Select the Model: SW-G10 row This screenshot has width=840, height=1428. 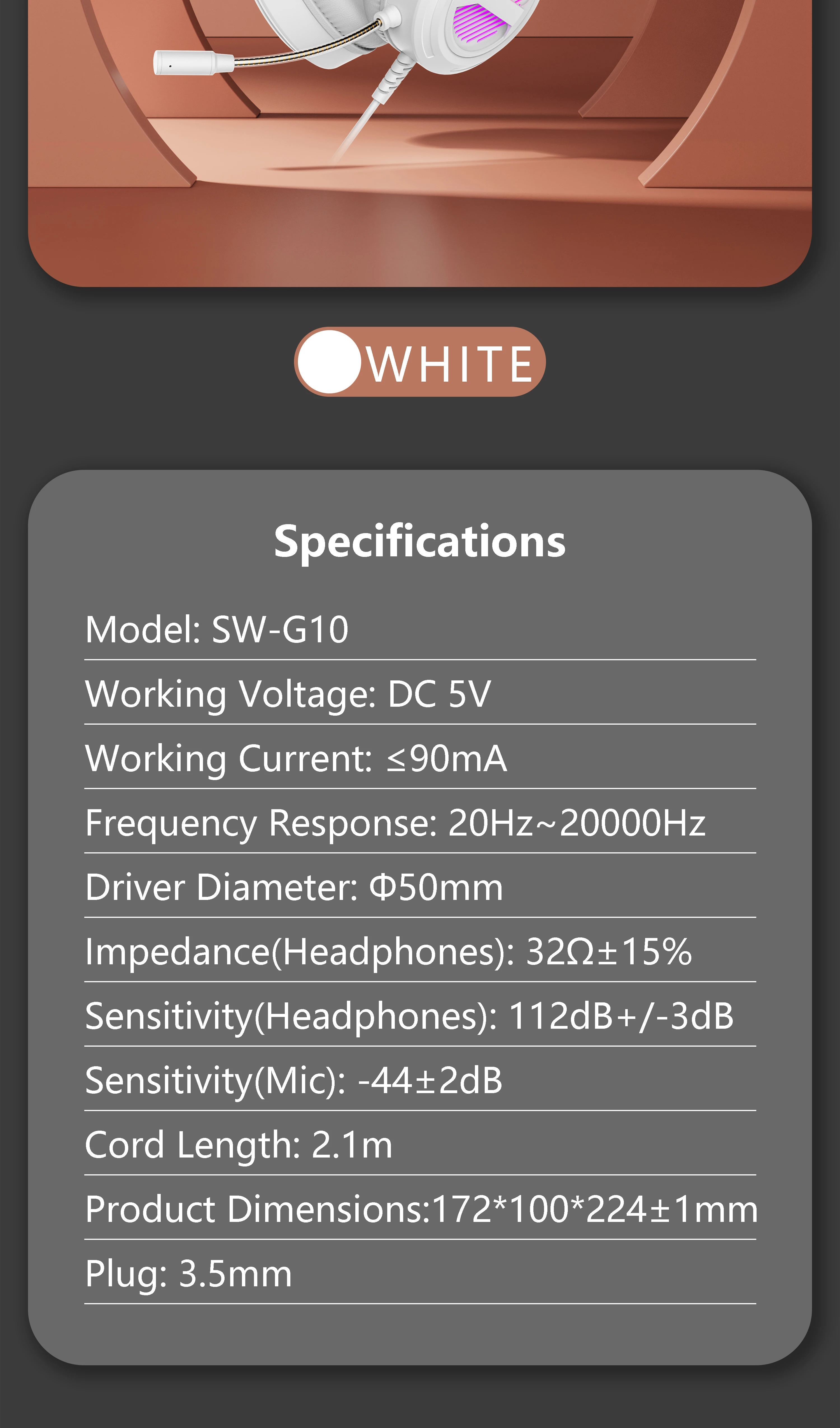[420, 629]
